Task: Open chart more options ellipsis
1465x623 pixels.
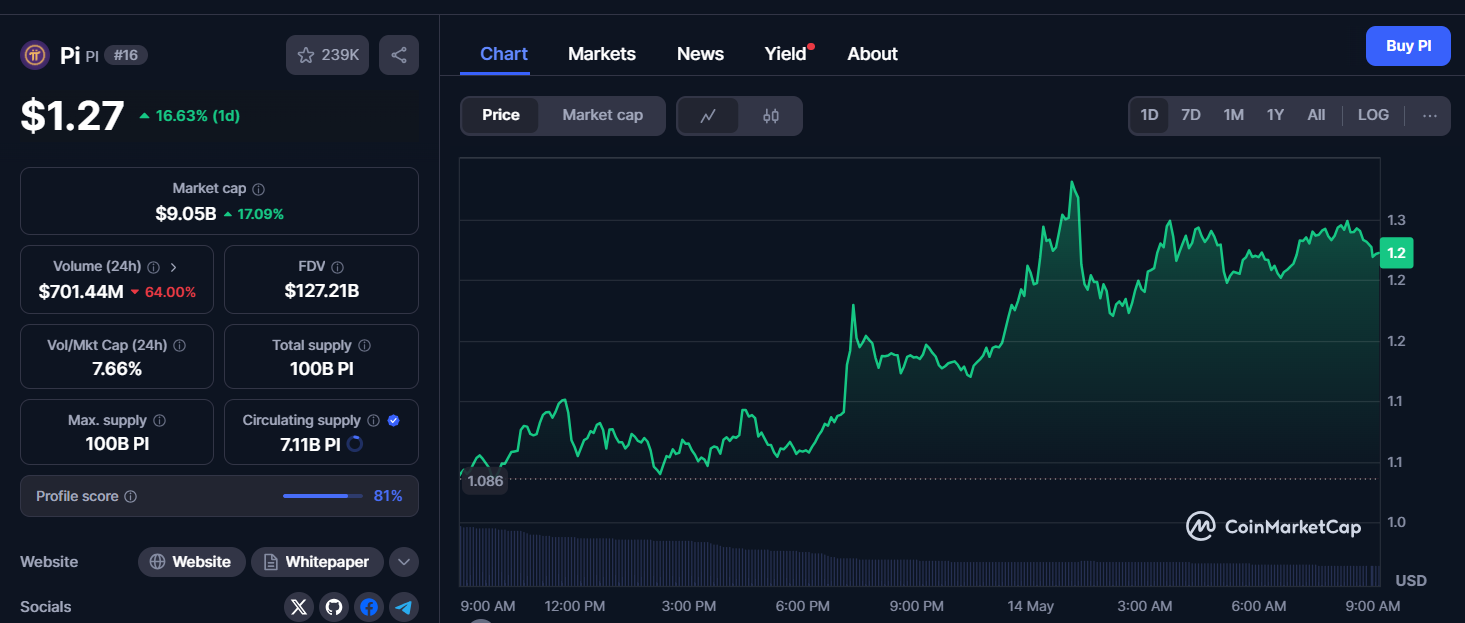Action: 1430,116
